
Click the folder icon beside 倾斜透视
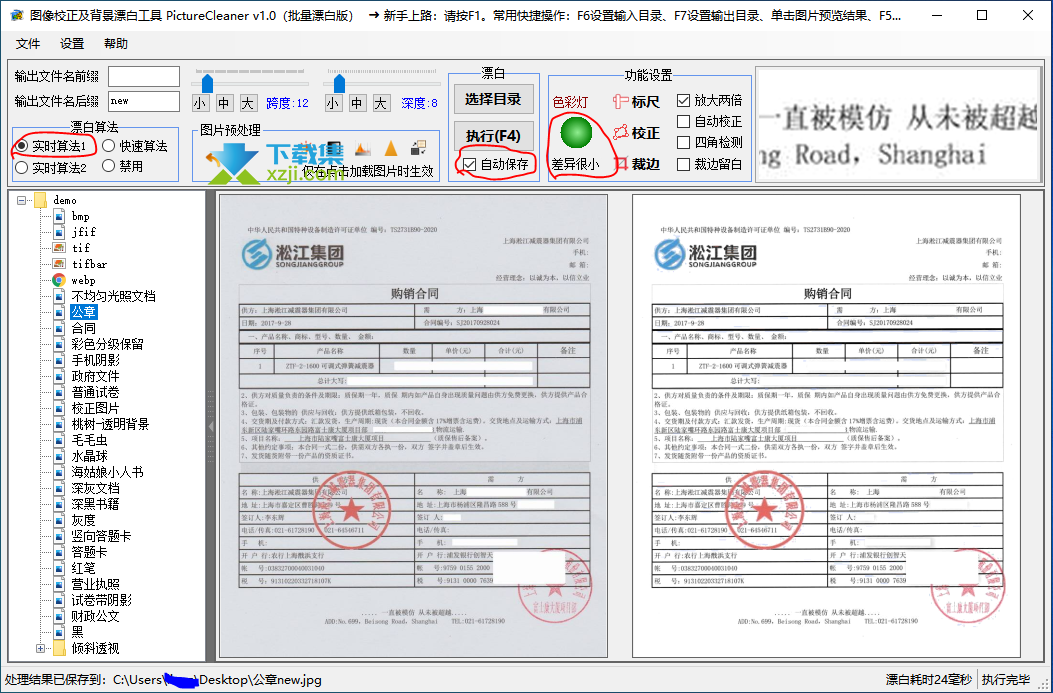click(59, 649)
